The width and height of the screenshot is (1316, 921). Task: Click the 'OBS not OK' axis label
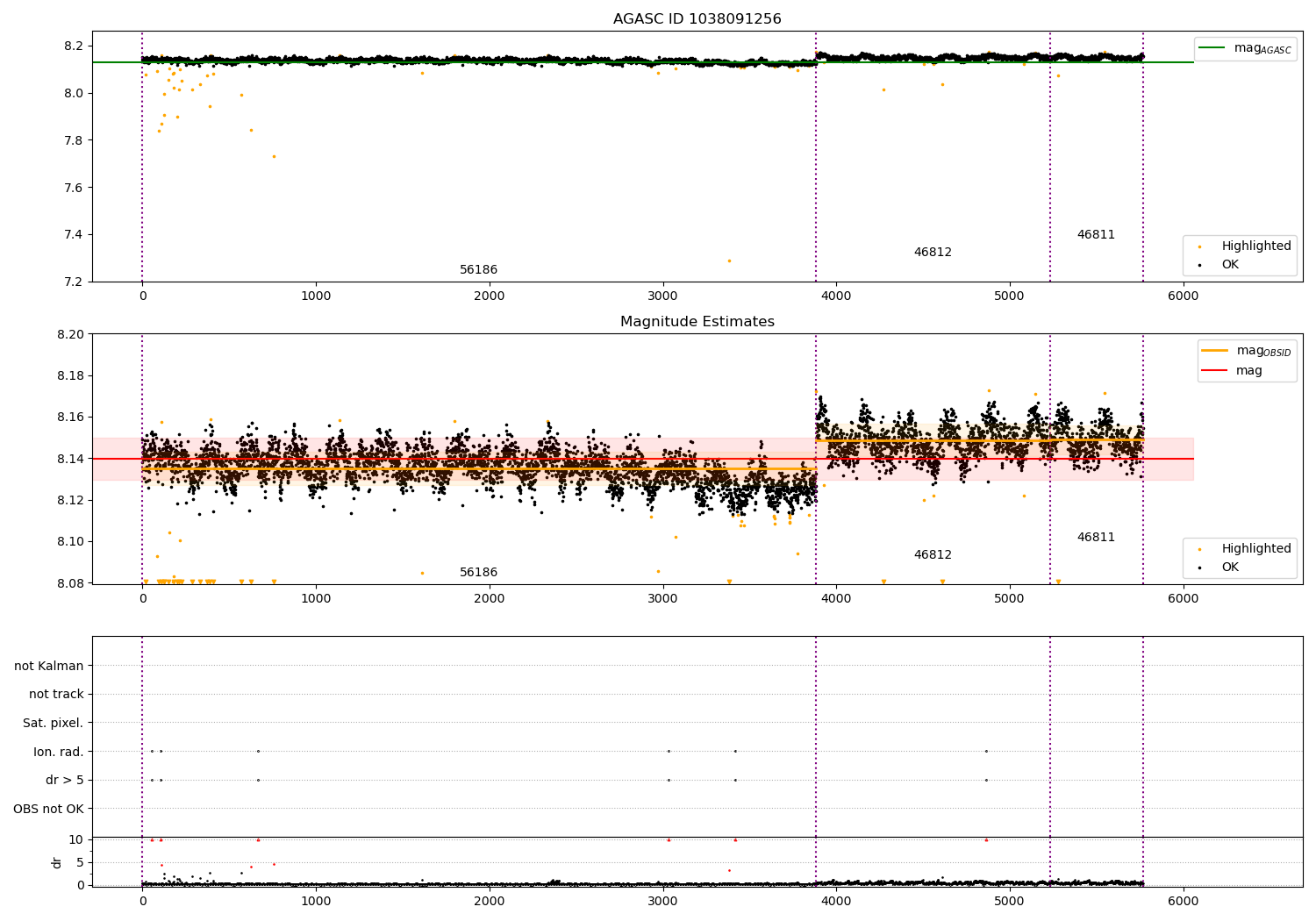pyautogui.click(x=49, y=809)
